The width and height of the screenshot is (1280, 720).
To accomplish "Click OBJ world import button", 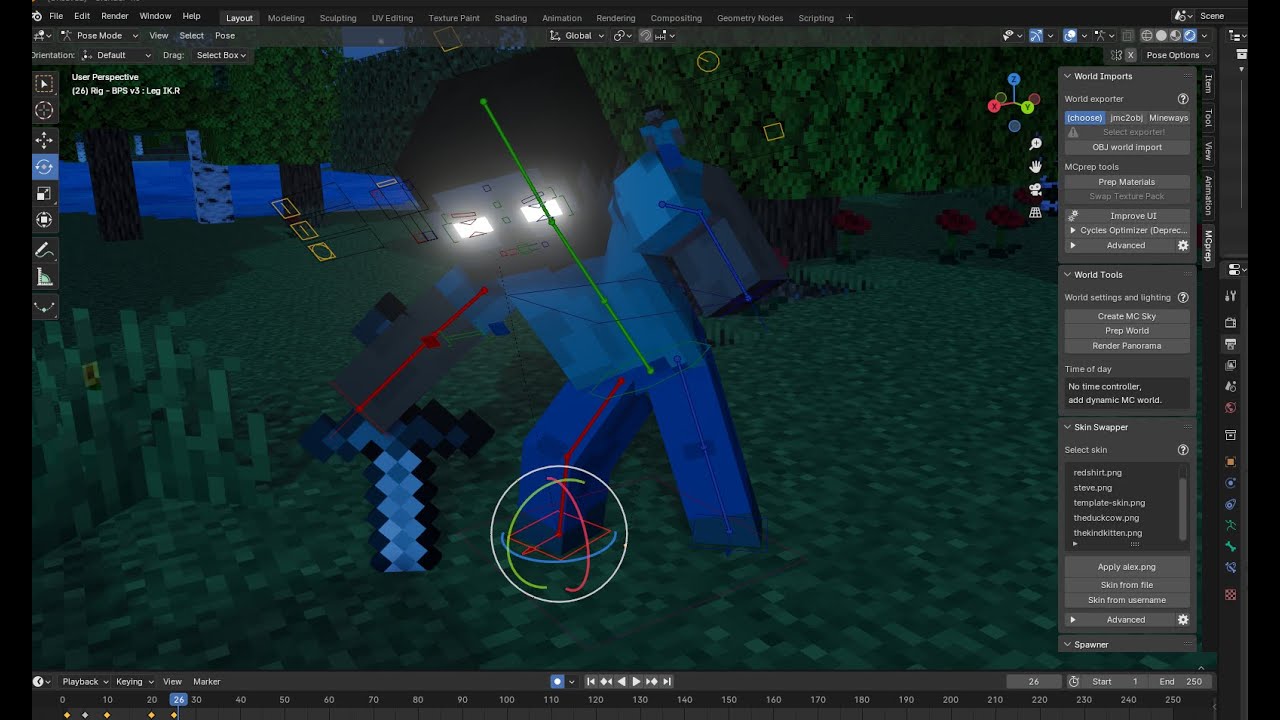I will (1127, 147).
